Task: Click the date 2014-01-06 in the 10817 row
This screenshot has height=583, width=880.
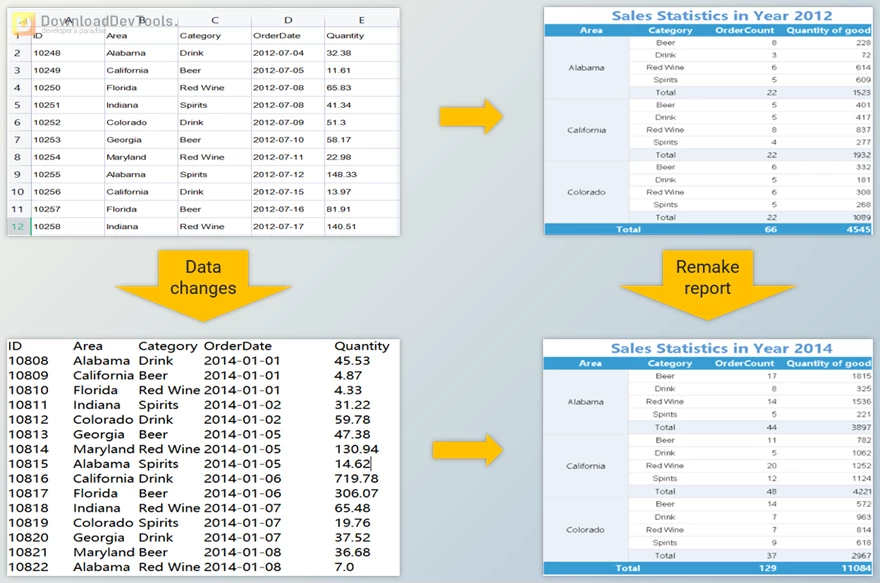Action: pos(242,493)
